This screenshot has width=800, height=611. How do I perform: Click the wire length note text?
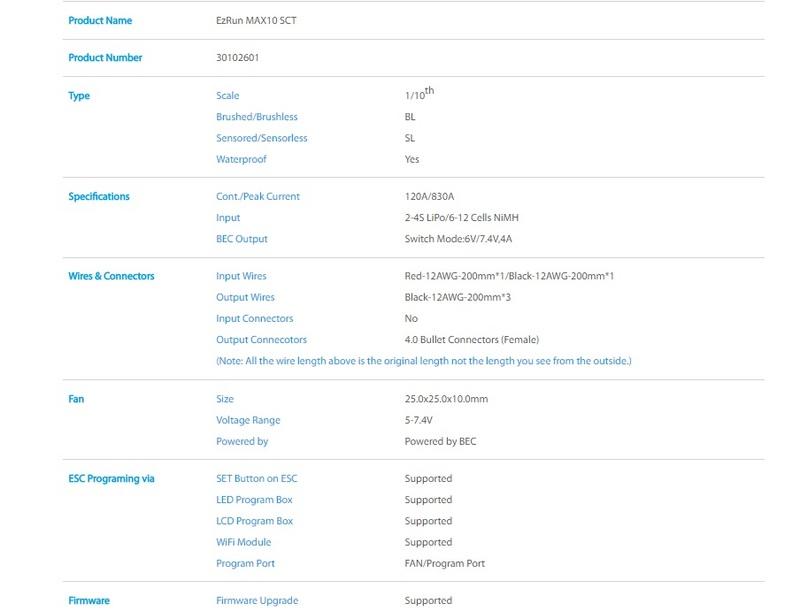423,361
